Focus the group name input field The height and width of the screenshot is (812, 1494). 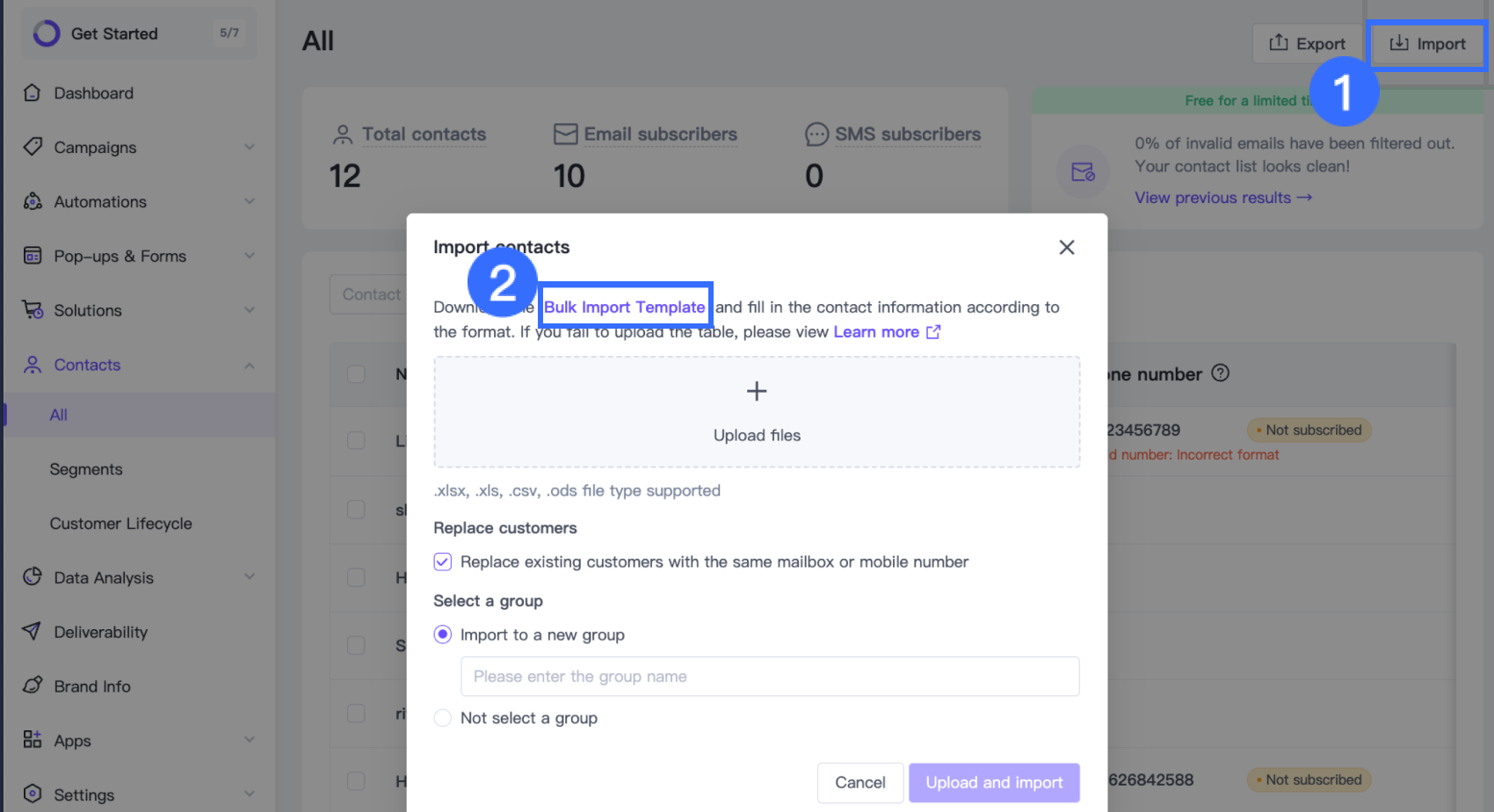(x=770, y=677)
